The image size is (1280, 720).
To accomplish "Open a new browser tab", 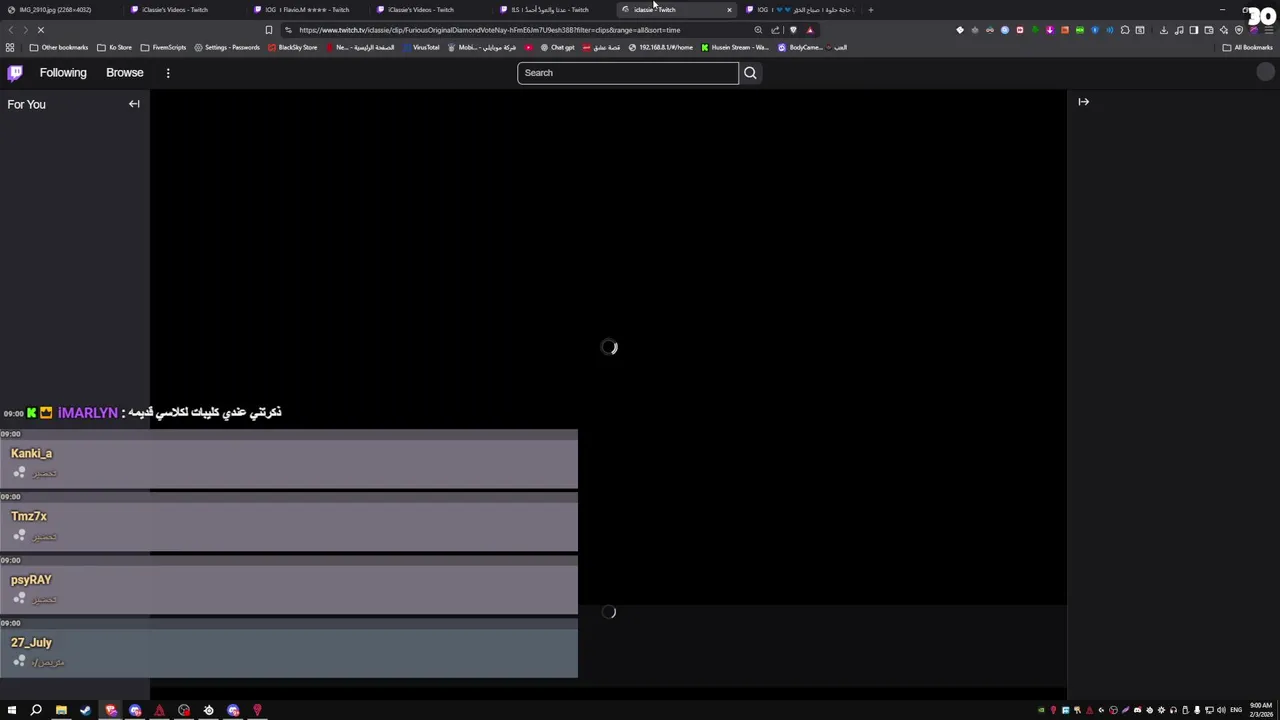I will point(871,10).
